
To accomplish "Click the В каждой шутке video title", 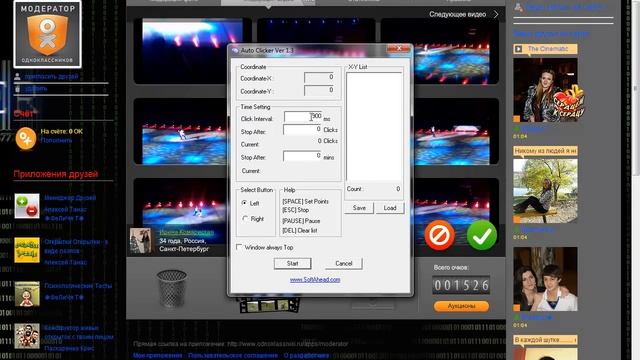I will click(x=545, y=340).
